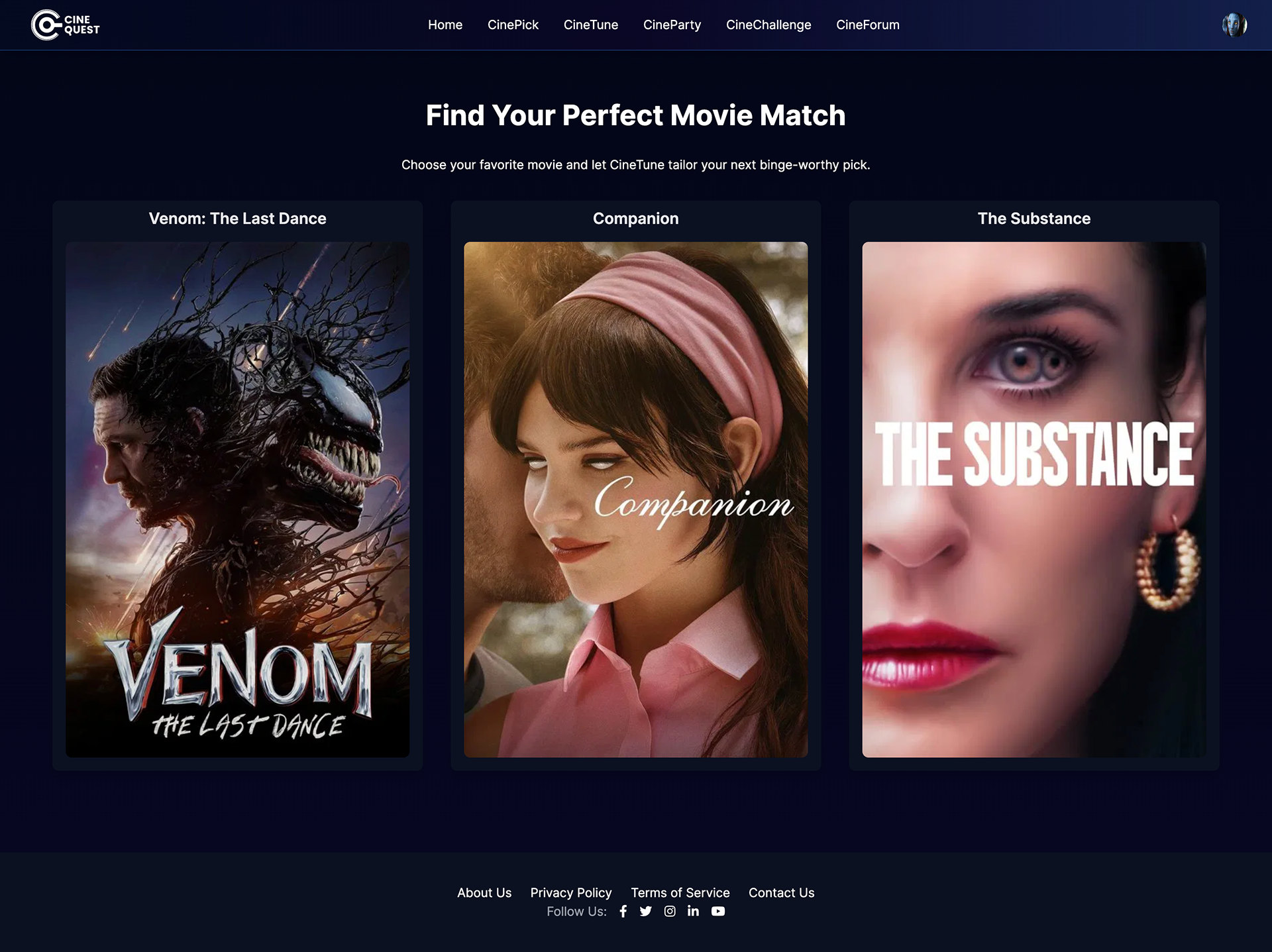Open the LinkedIn social icon
Image resolution: width=1272 pixels, height=952 pixels.
tap(693, 911)
